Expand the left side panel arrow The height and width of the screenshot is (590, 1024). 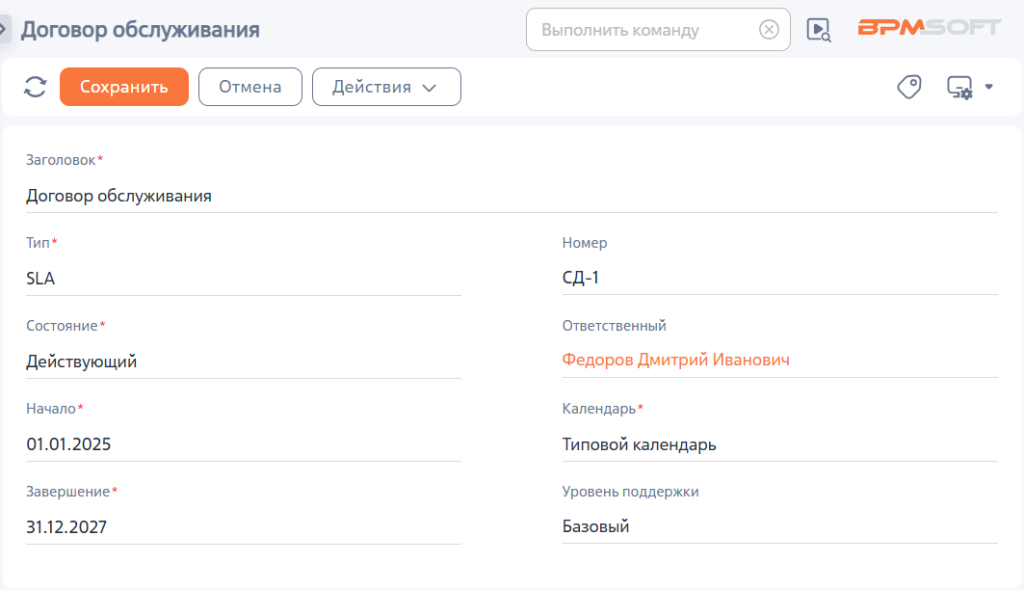(3, 29)
